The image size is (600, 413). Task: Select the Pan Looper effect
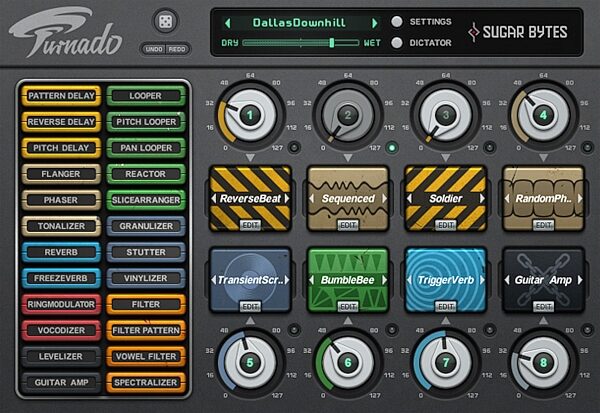click(146, 148)
